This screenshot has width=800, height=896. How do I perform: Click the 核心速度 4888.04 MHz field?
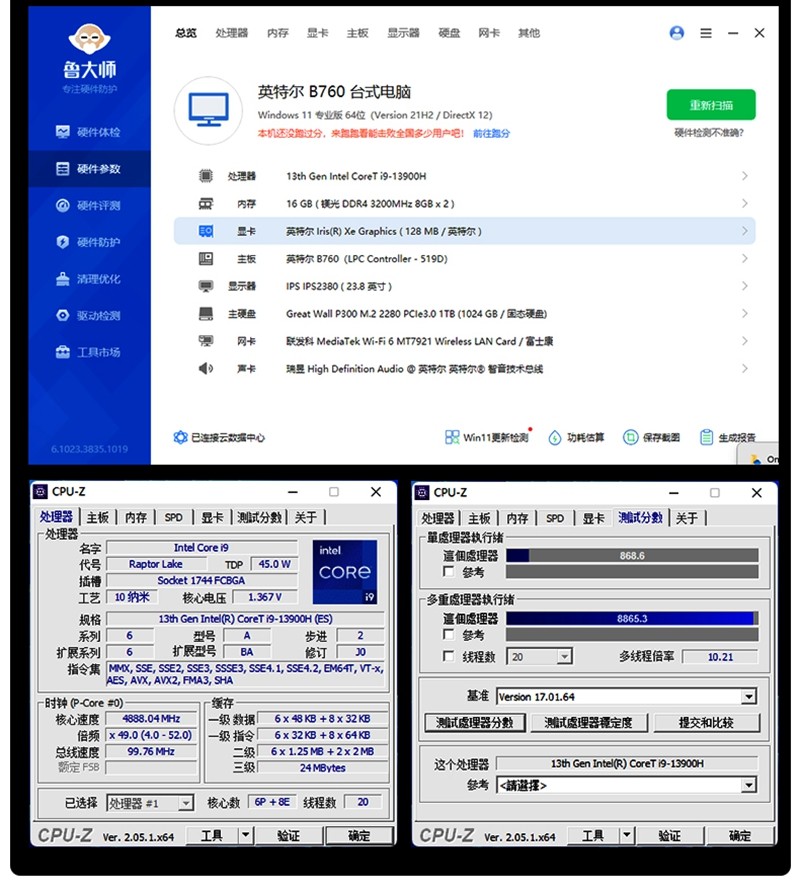coord(151,718)
